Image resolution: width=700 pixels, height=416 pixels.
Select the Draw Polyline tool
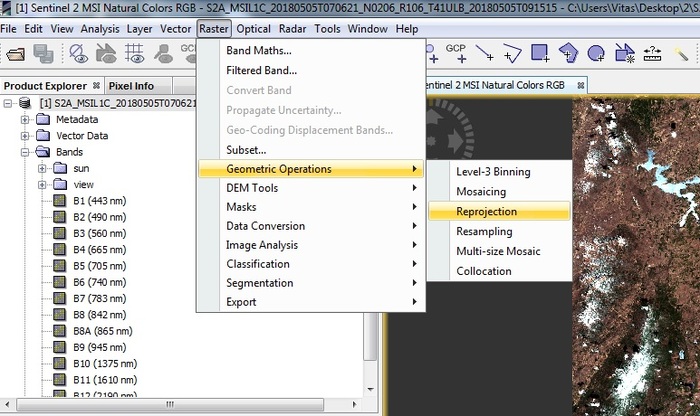pos(512,52)
